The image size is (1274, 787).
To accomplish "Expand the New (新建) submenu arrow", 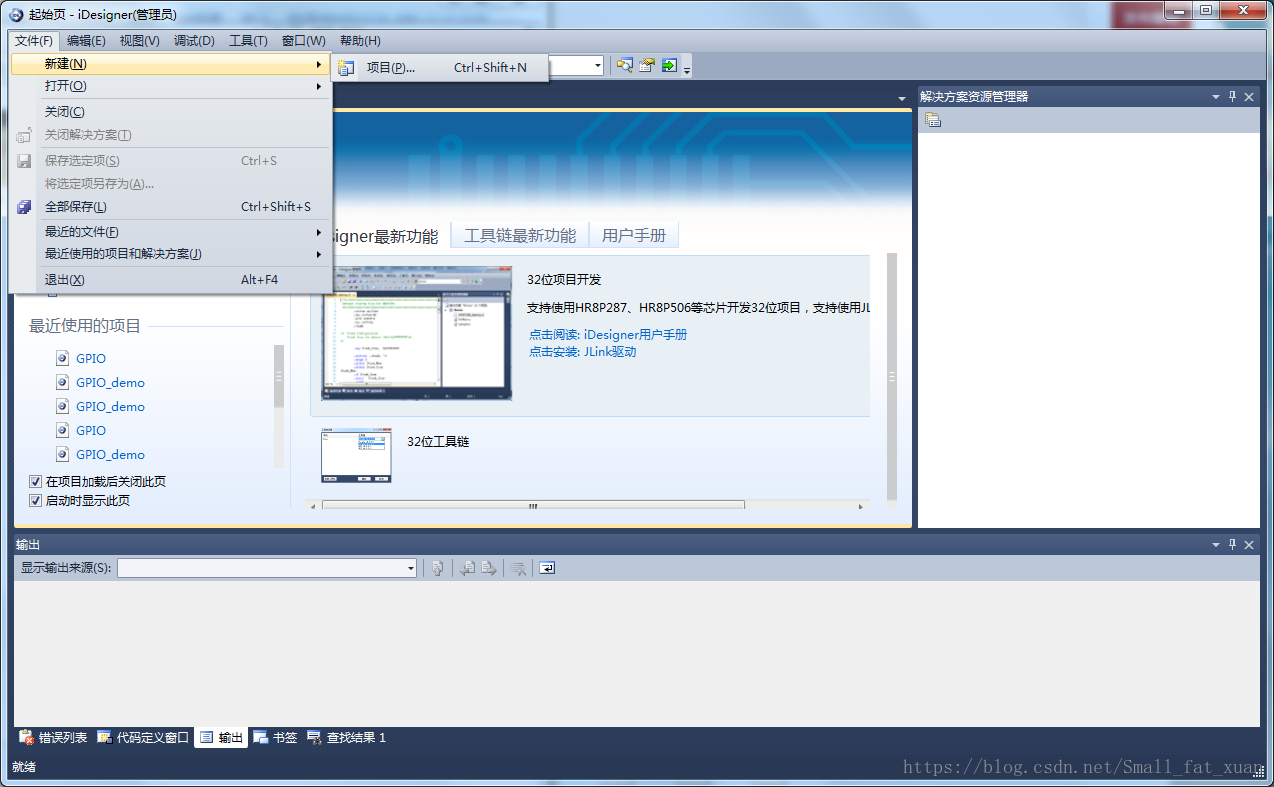I will [x=319, y=63].
